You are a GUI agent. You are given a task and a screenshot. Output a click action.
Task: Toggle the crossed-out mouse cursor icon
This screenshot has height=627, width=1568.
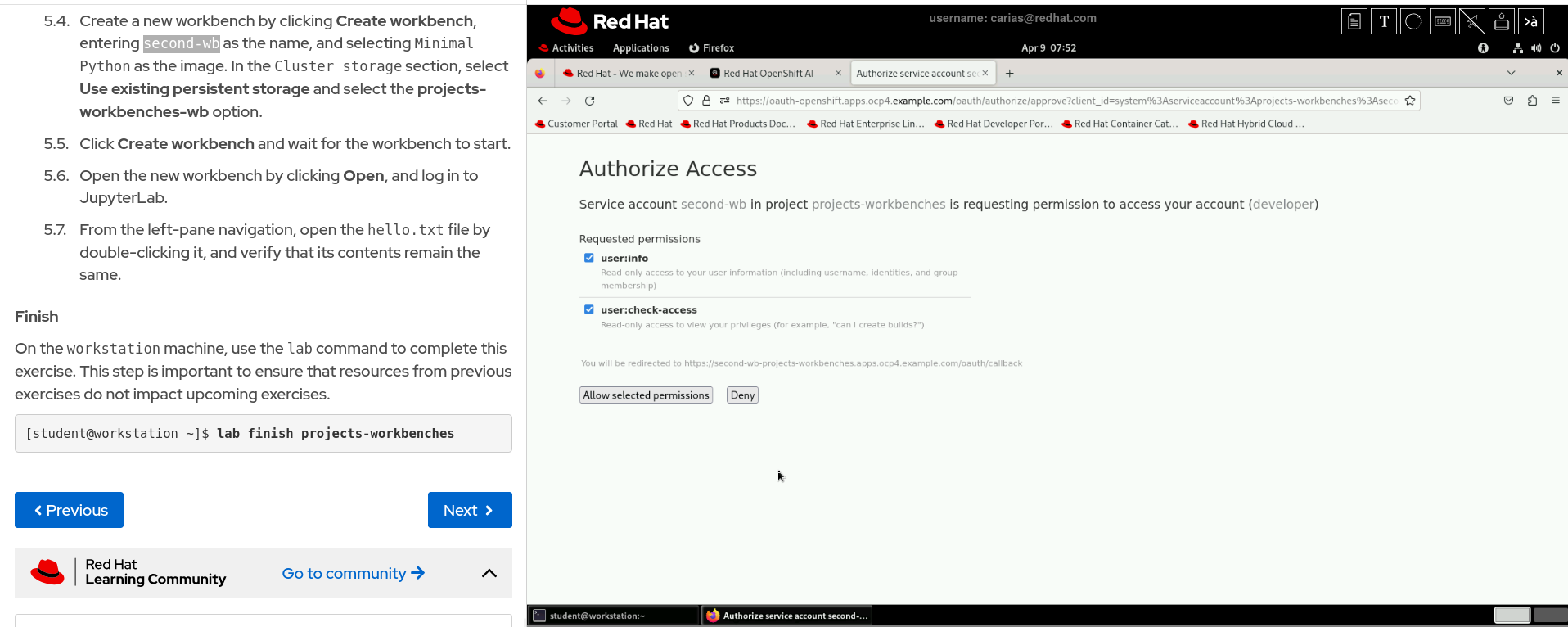coord(1472,21)
